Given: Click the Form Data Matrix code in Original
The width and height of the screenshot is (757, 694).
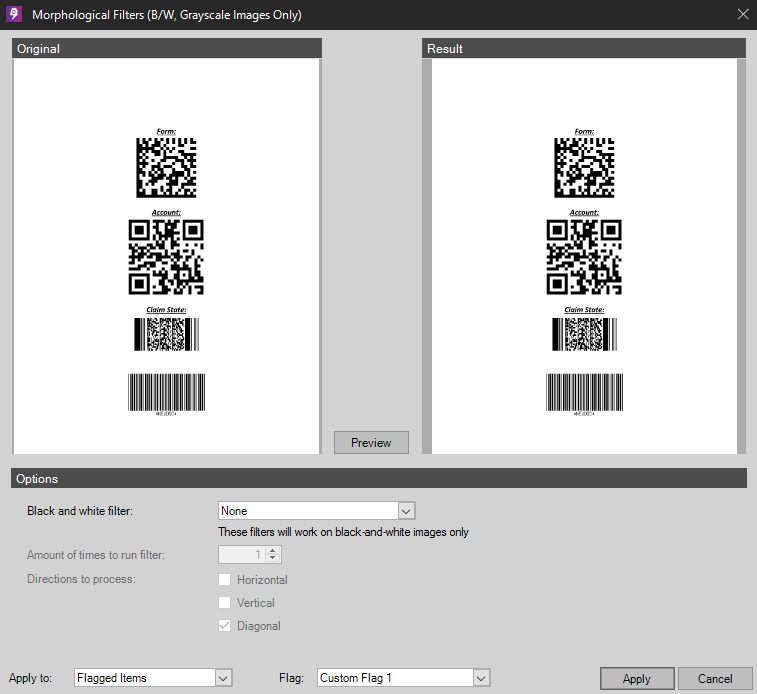Looking at the screenshot, I should [x=166, y=167].
